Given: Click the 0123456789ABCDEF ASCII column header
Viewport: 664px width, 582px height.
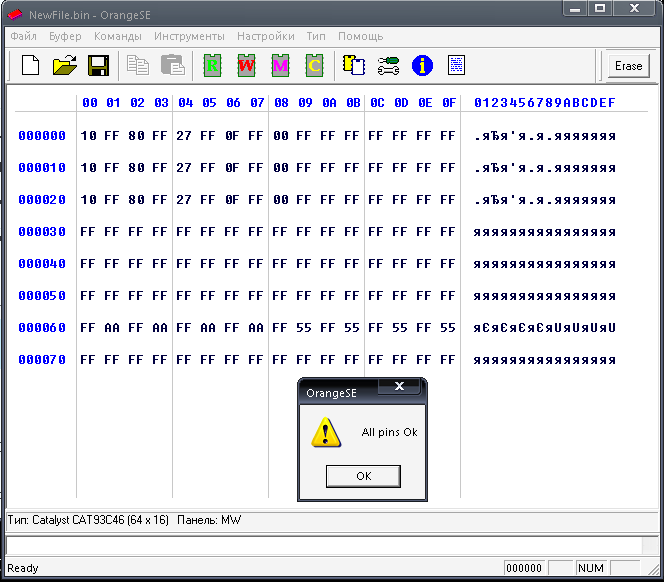Looking at the screenshot, I should click(x=544, y=103).
